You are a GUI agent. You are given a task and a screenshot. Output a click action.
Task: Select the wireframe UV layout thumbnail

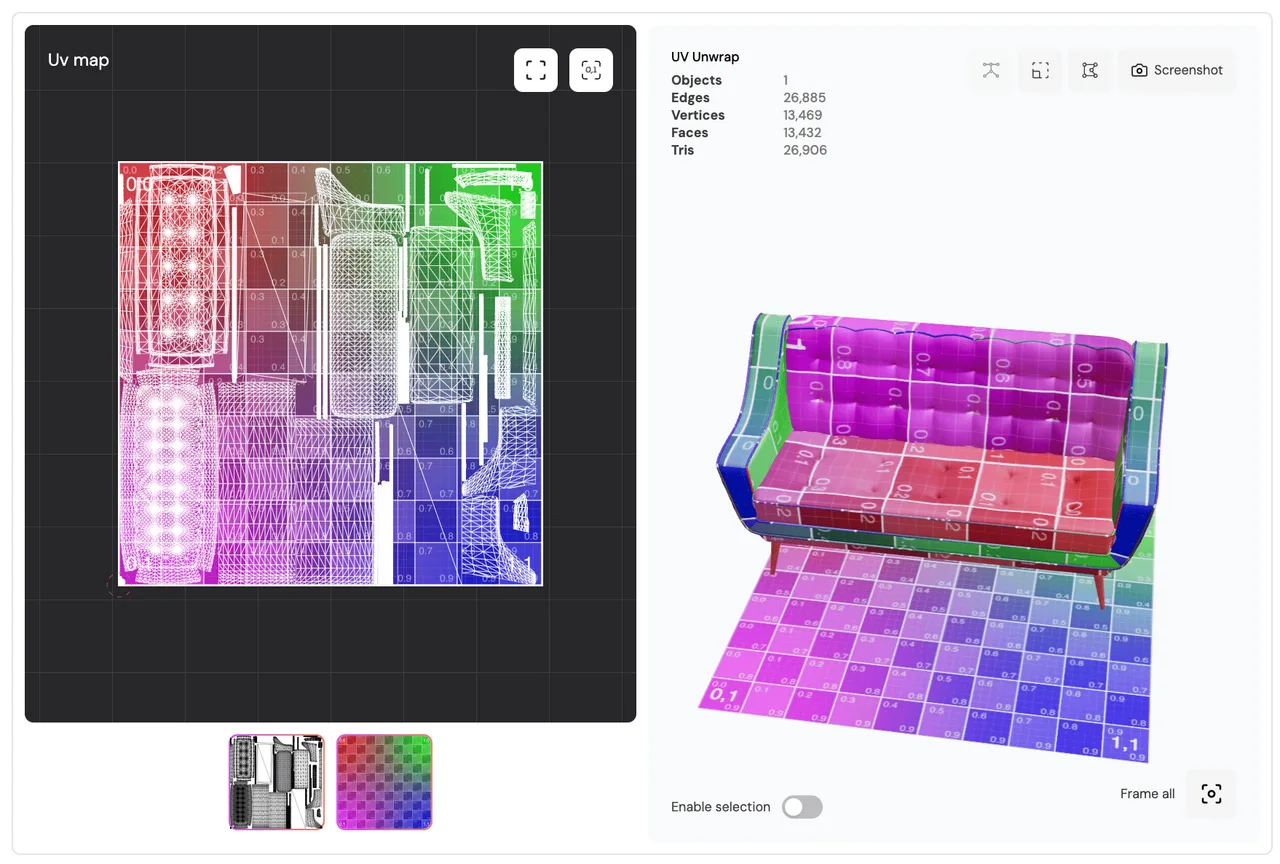pos(277,782)
